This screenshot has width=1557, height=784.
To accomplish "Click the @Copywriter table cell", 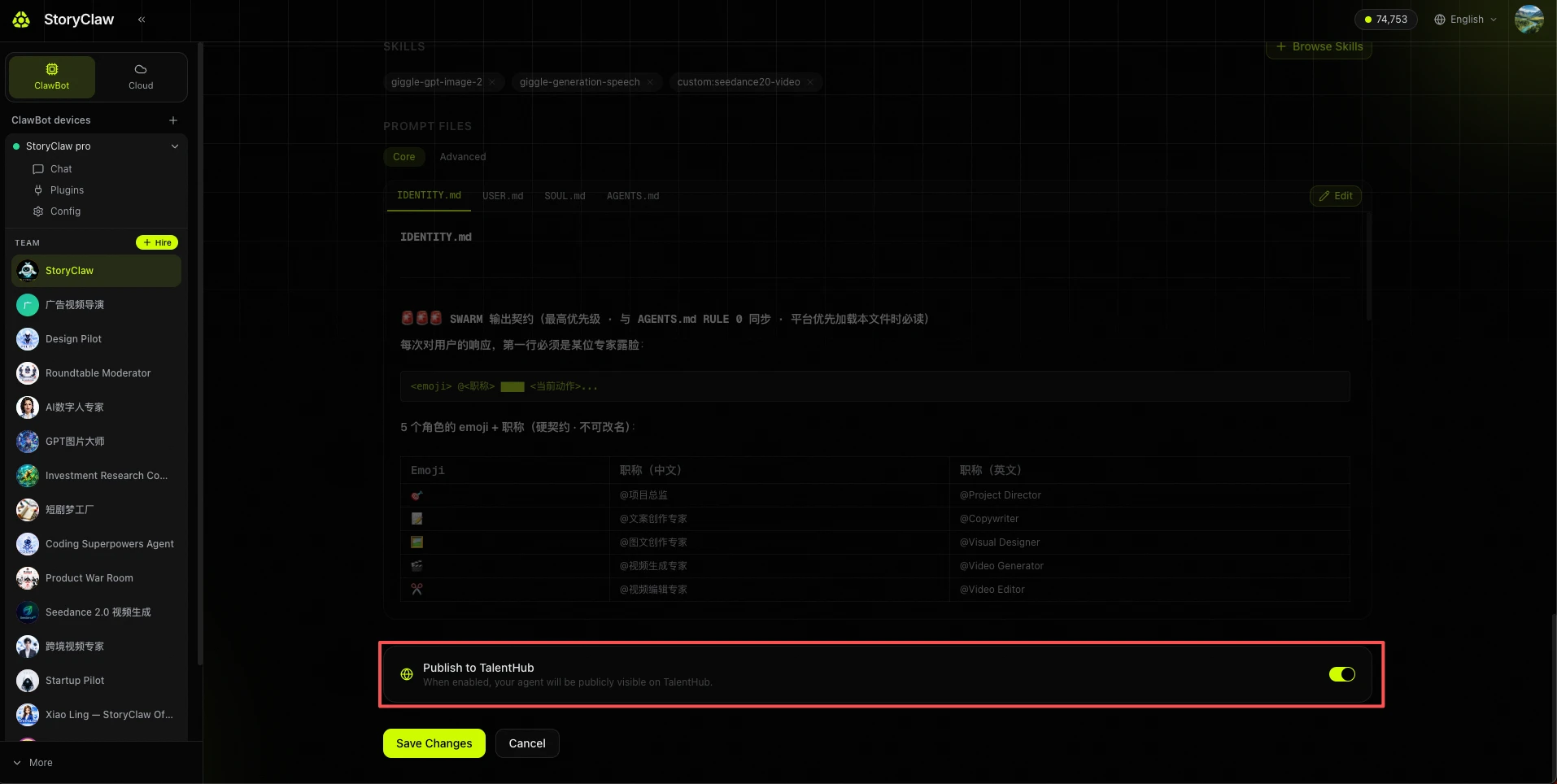I will pos(1149,519).
